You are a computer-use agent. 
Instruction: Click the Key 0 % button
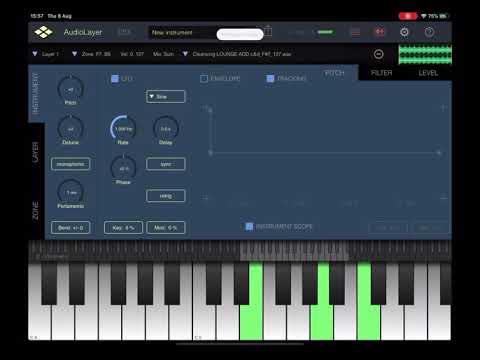tap(123, 228)
